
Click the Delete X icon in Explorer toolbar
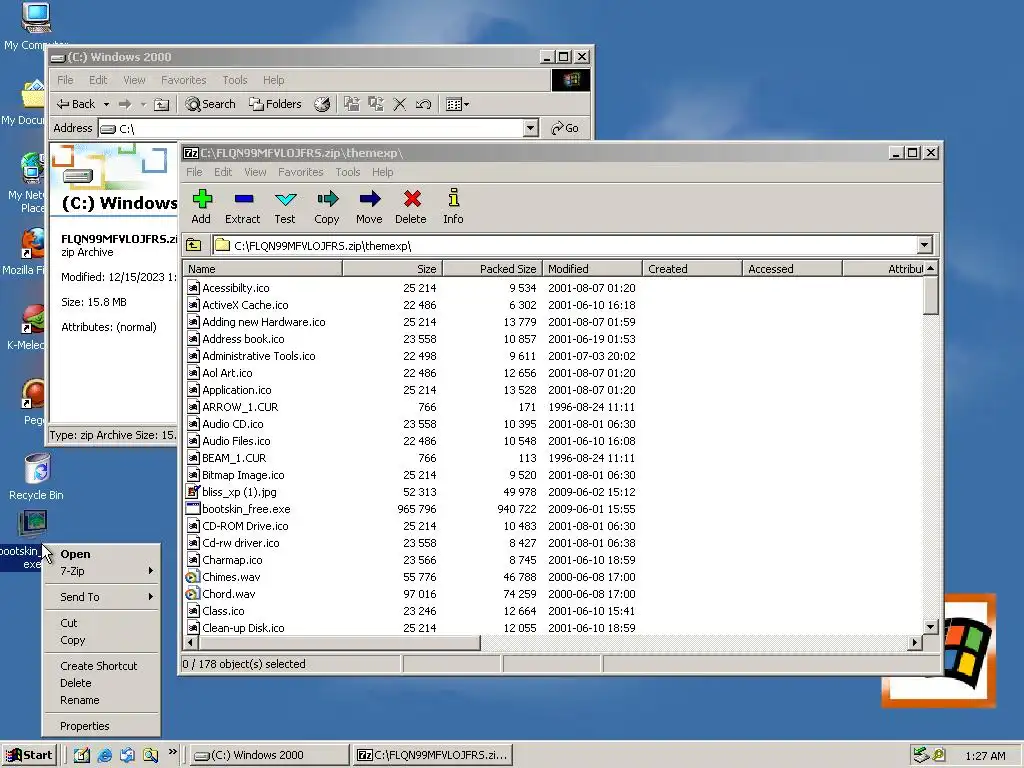[400, 104]
